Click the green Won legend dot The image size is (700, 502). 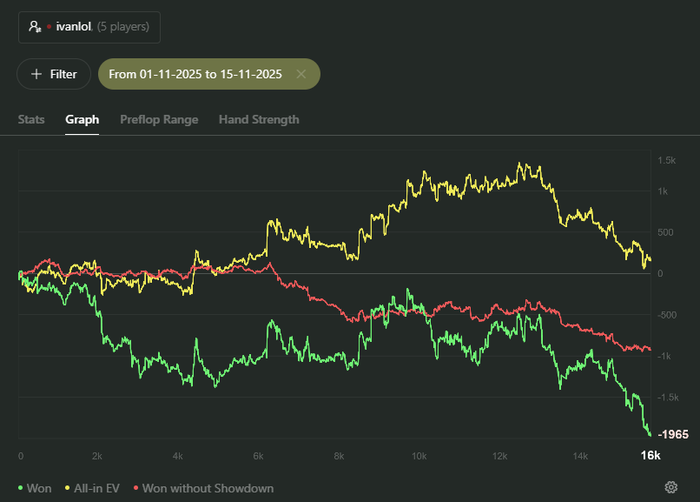tap(21, 488)
